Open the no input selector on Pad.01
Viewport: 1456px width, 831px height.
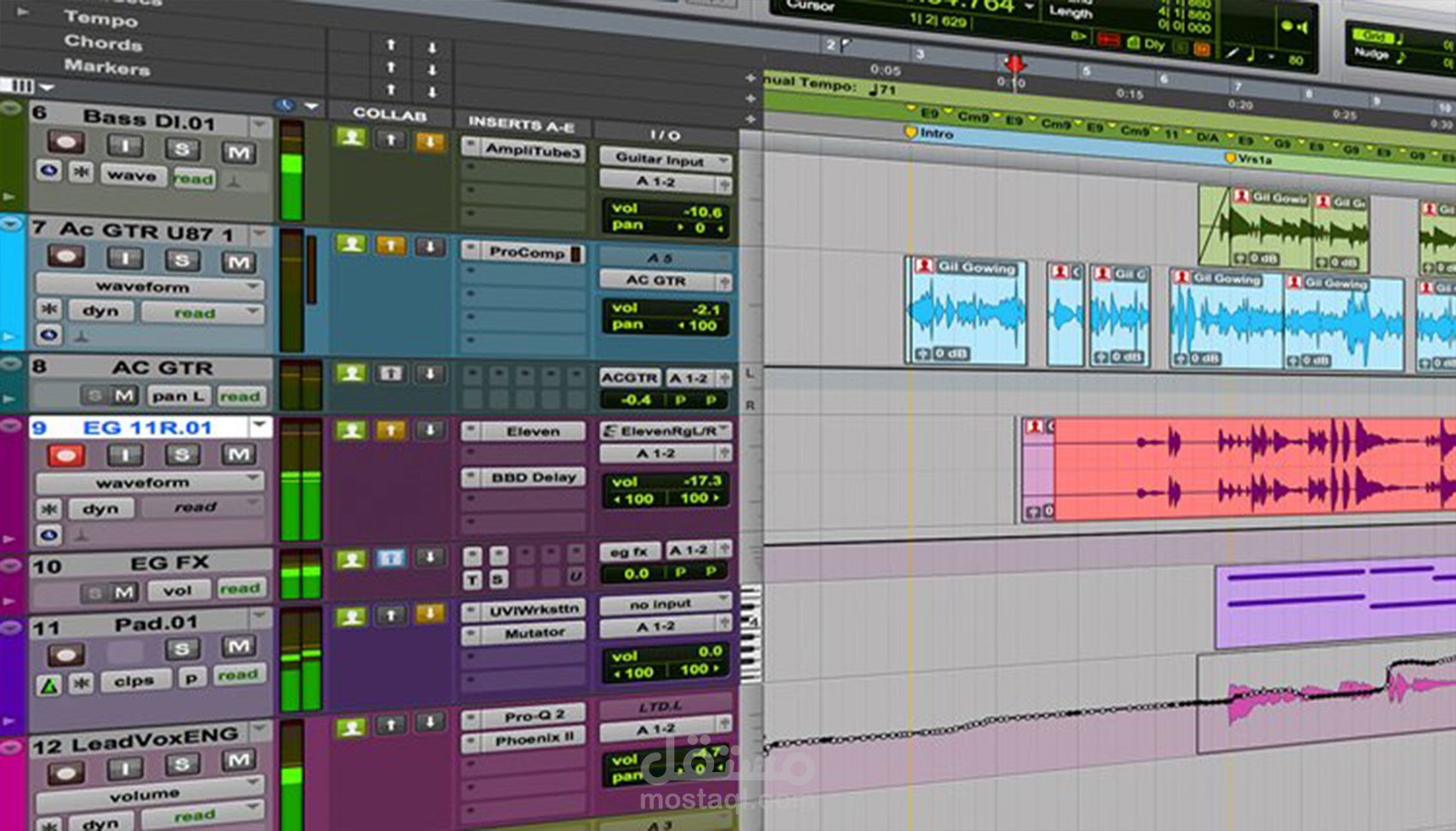665,604
